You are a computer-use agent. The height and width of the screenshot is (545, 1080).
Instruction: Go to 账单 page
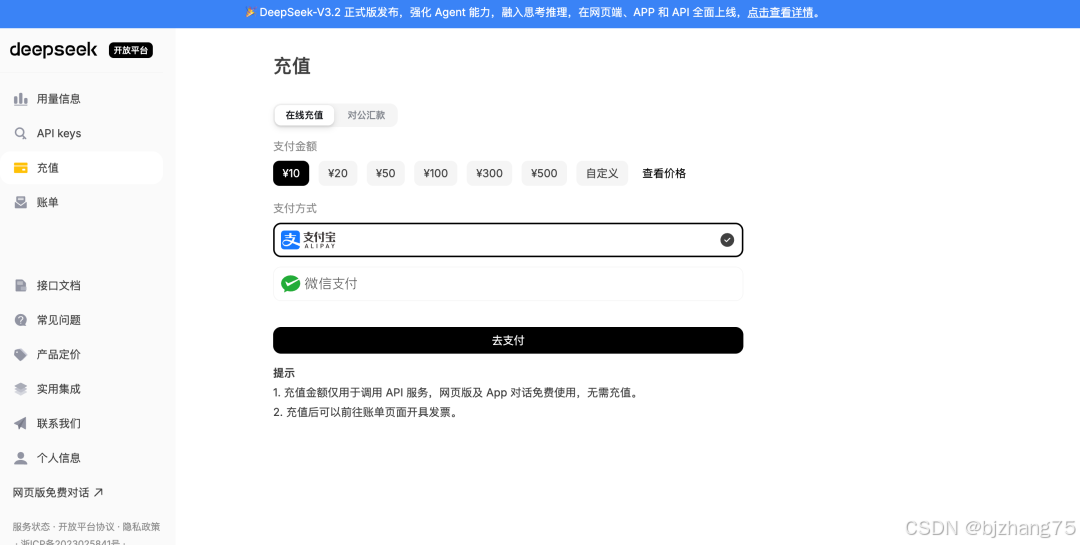tap(81, 202)
